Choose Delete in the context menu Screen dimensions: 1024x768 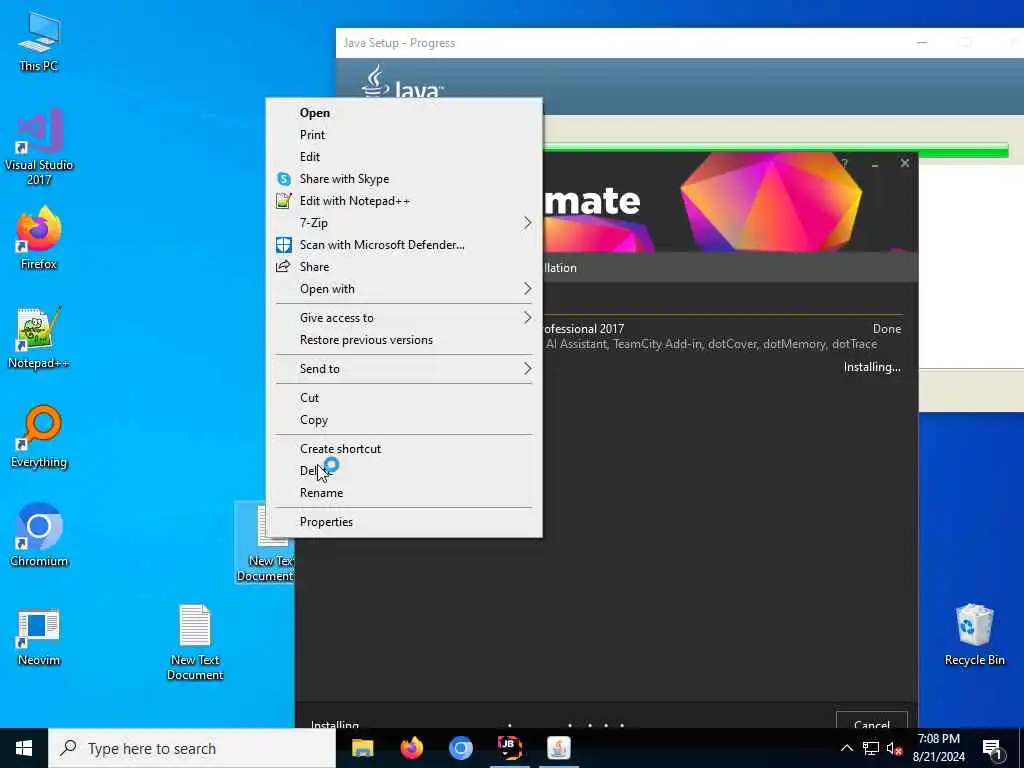pos(404,471)
